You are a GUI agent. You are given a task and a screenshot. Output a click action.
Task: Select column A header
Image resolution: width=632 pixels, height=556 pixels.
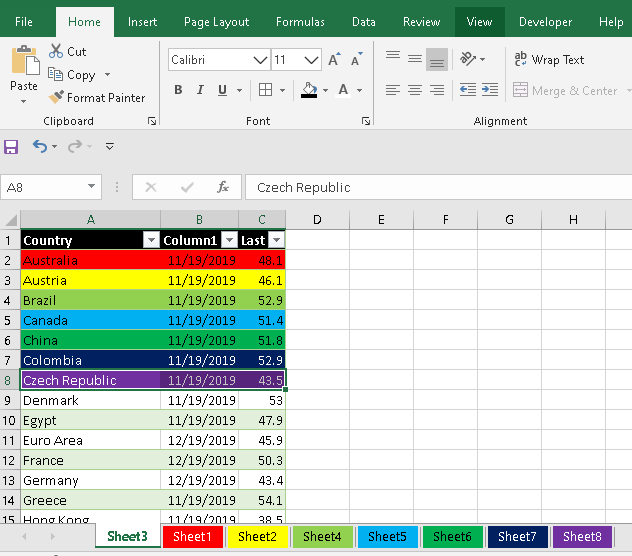[x=91, y=220]
